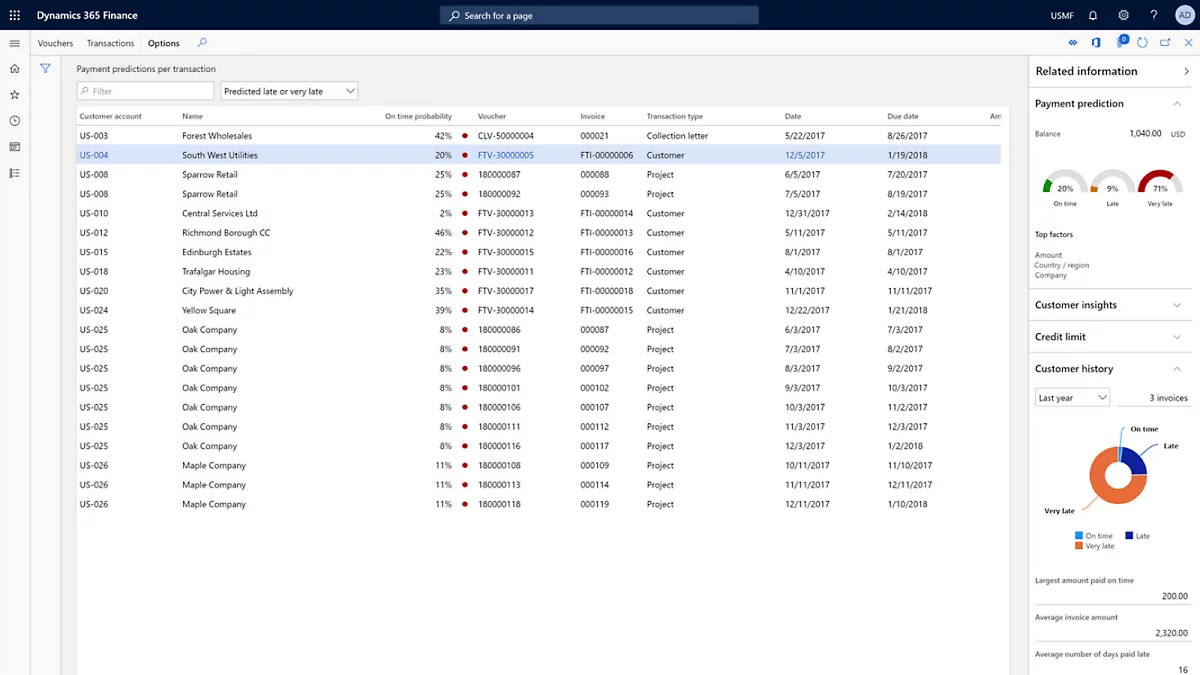This screenshot has height=675, width=1200.
Task: Open Favorites star in sidebar
Action: 14,95
